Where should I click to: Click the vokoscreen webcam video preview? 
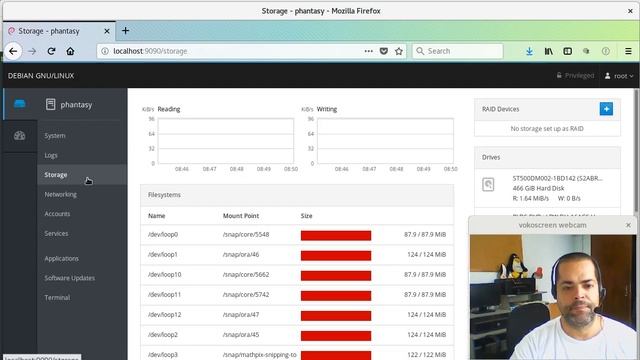pos(553,297)
